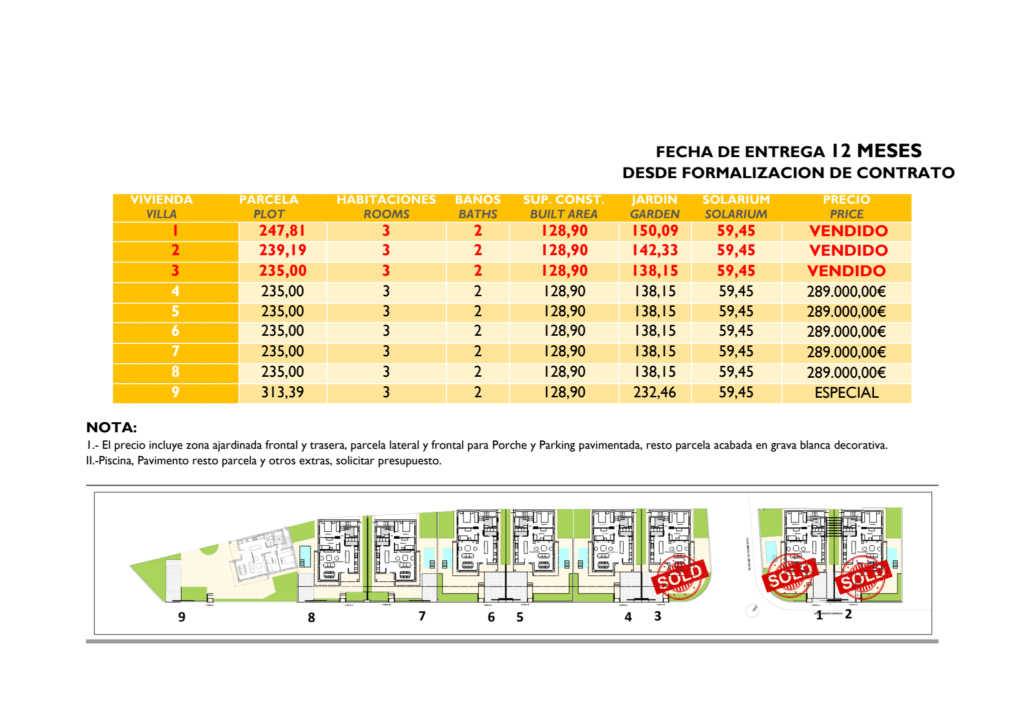Click the 289.000,00€ price for villa 5

846,312
